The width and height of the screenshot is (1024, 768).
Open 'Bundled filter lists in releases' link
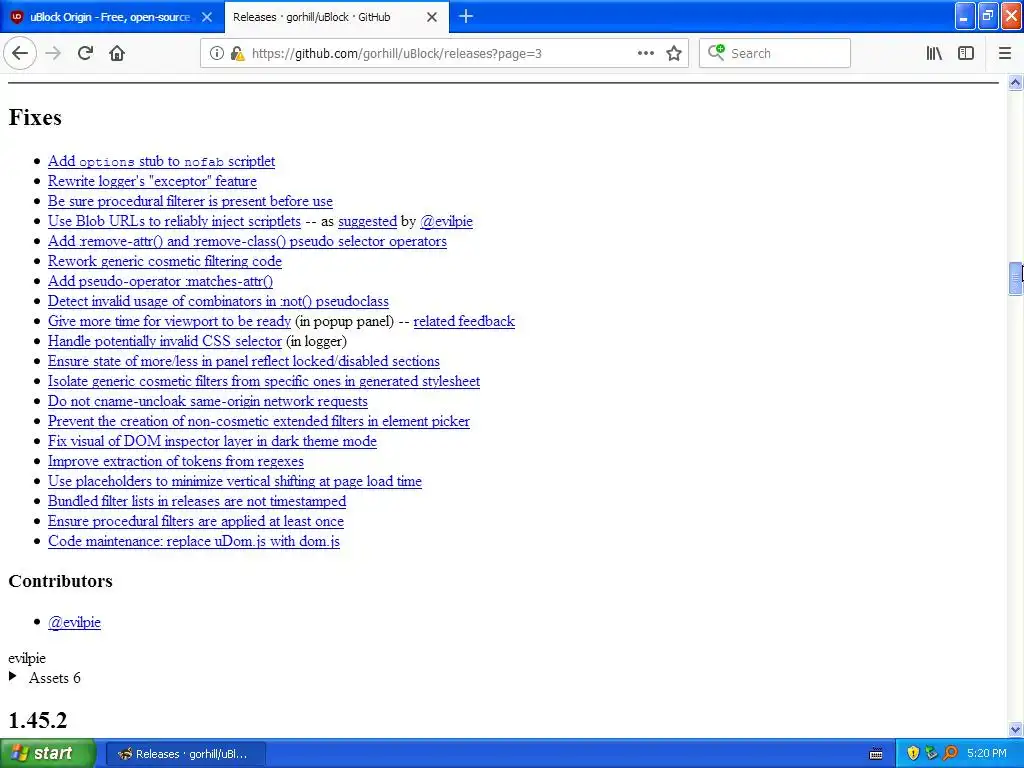coord(197,501)
